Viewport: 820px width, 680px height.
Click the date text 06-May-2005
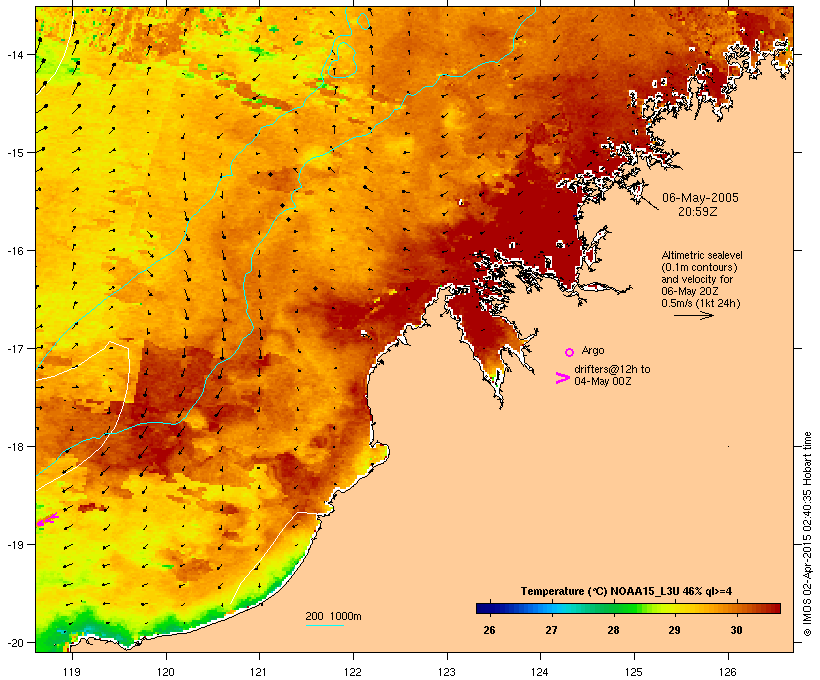pos(700,198)
